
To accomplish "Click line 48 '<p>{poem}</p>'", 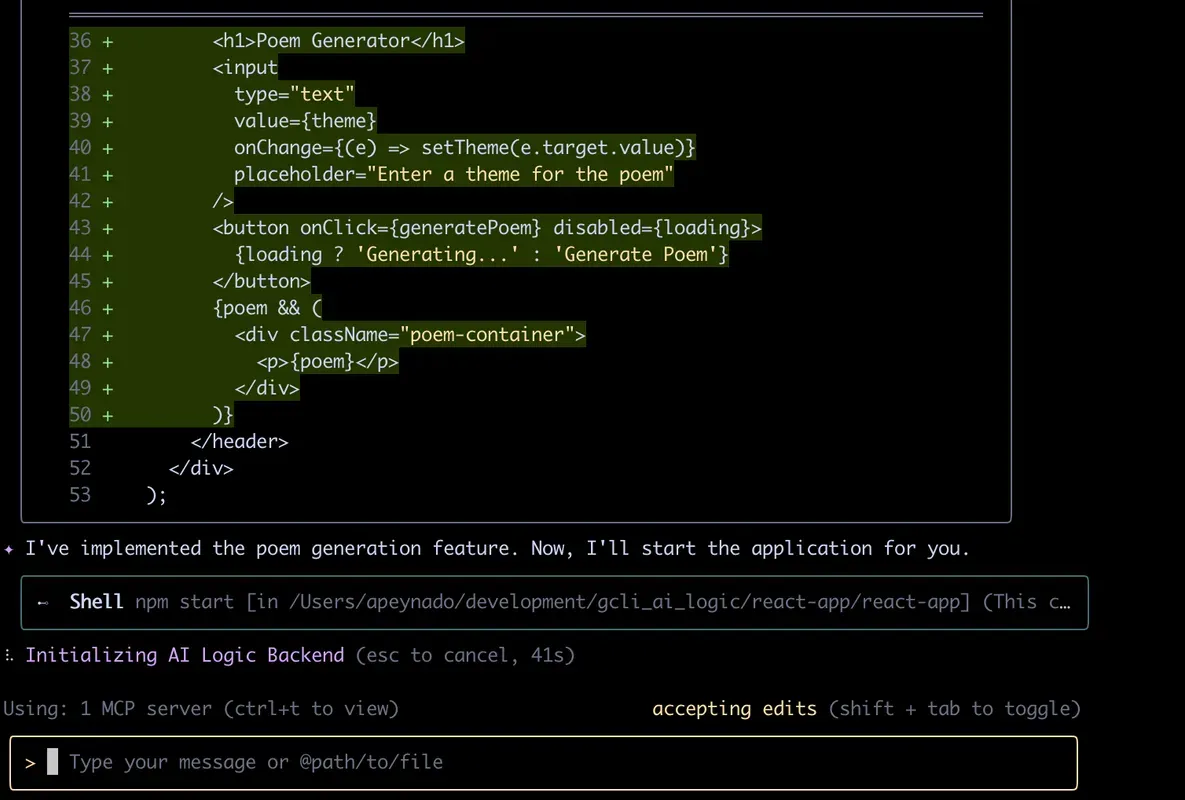I will [327, 361].
